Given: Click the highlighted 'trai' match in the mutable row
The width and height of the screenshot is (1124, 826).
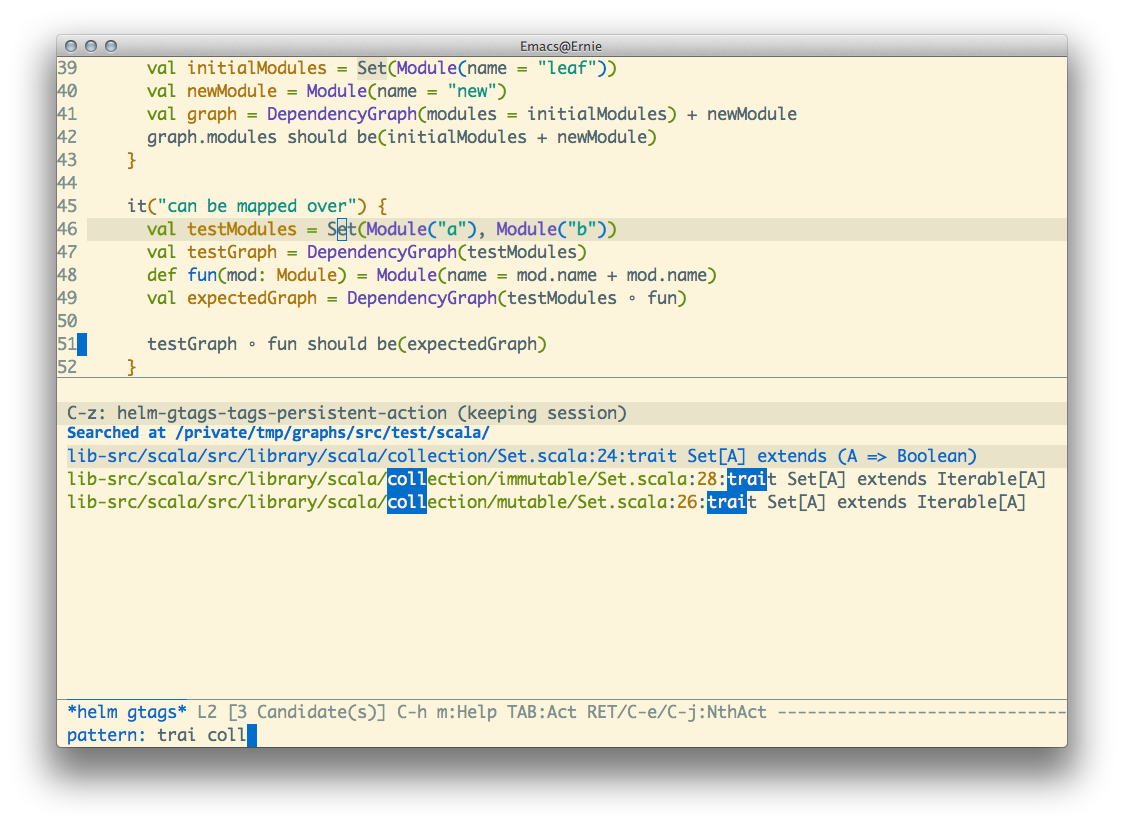Looking at the screenshot, I should 727,502.
